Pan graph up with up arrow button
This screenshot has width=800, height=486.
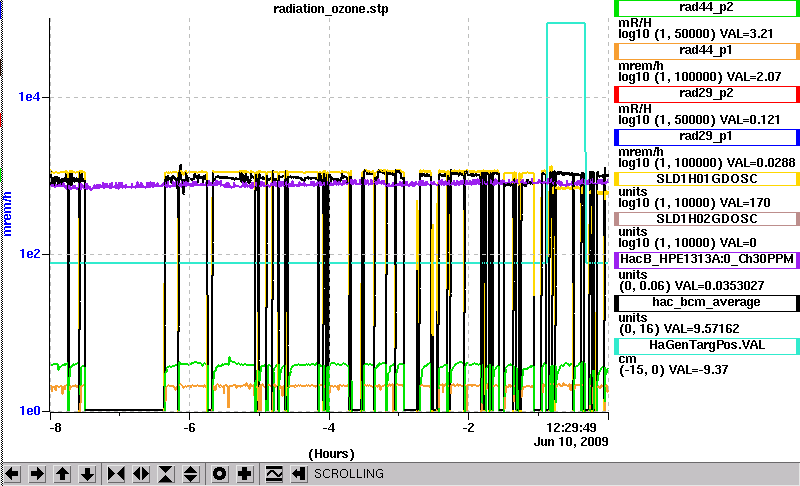(62, 474)
